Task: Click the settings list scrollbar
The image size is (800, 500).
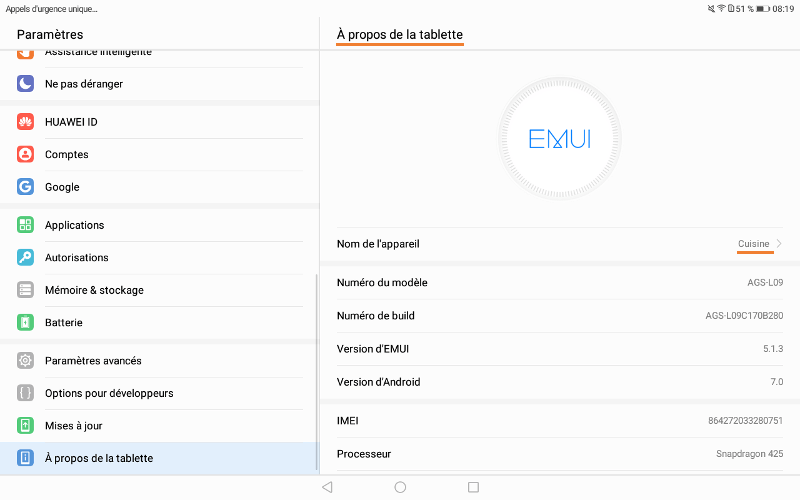Action: [317, 372]
